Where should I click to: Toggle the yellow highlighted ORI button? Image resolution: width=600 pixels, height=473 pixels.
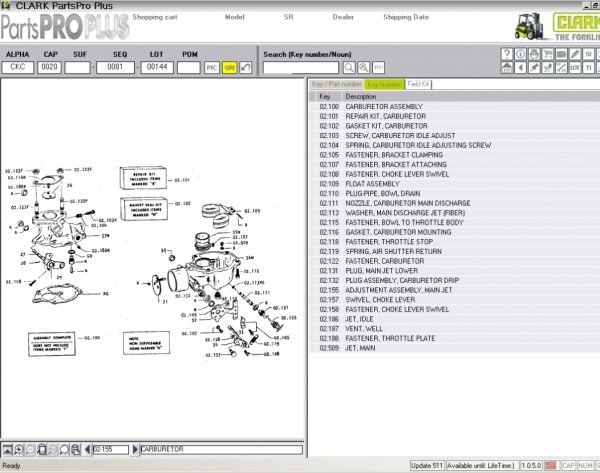229,68
